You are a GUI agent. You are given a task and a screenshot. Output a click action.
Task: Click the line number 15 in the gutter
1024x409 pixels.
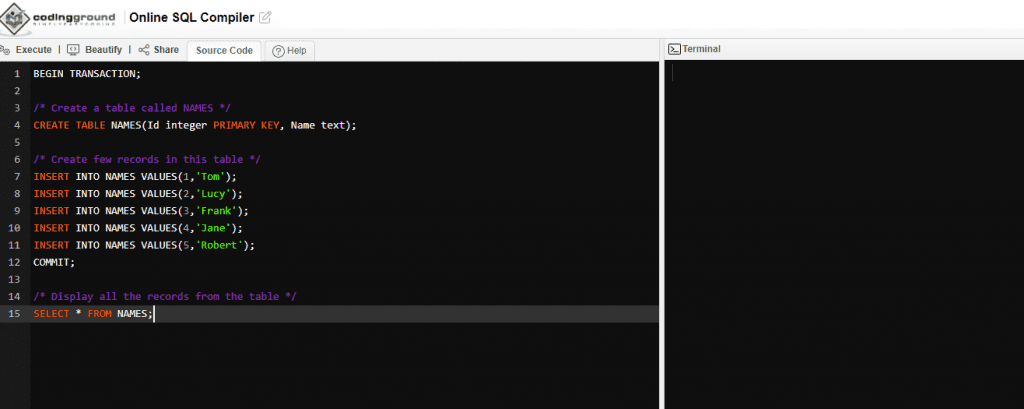[14, 314]
